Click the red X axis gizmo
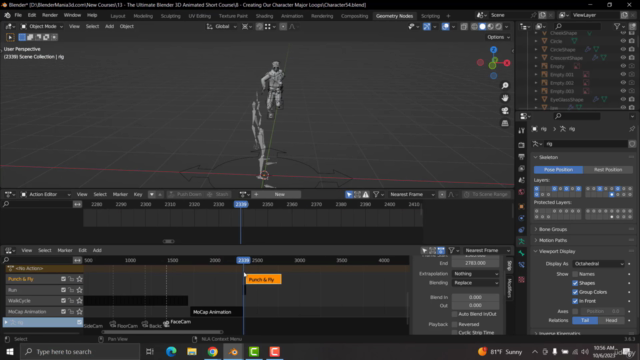640x360 pixels. click(x=507, y=63)
